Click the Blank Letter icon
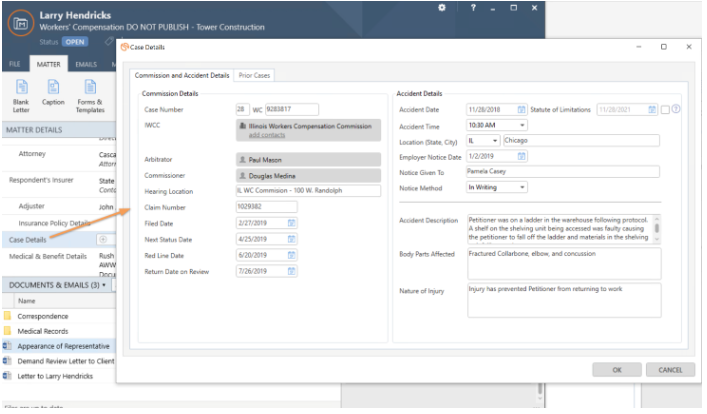The height and width of the screenshot is (414, 707). (x=21, y=87)
